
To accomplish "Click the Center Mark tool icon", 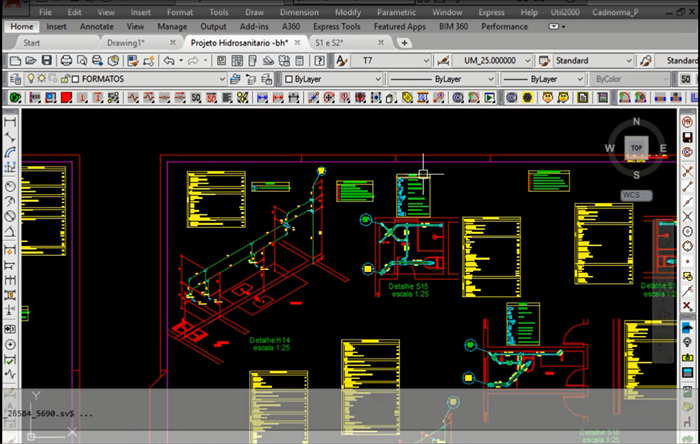I will click(x=10, y=344).
